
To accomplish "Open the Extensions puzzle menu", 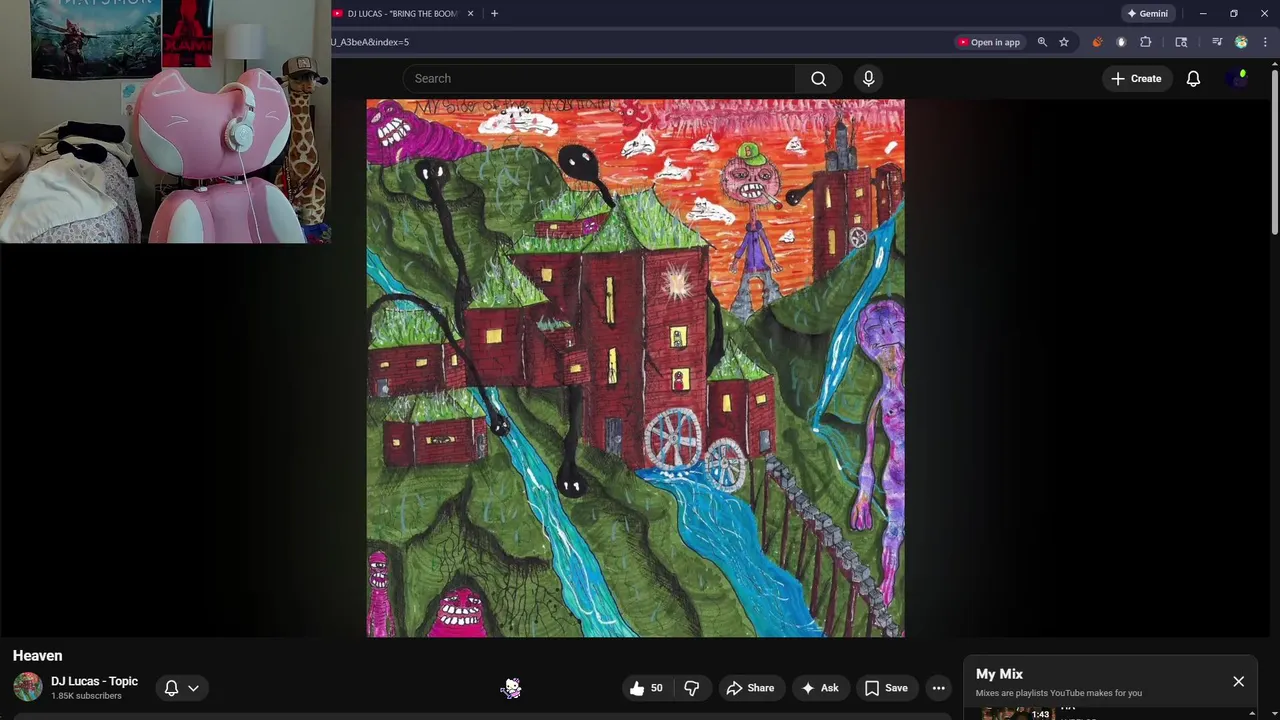I will [x=1146, y=42].
